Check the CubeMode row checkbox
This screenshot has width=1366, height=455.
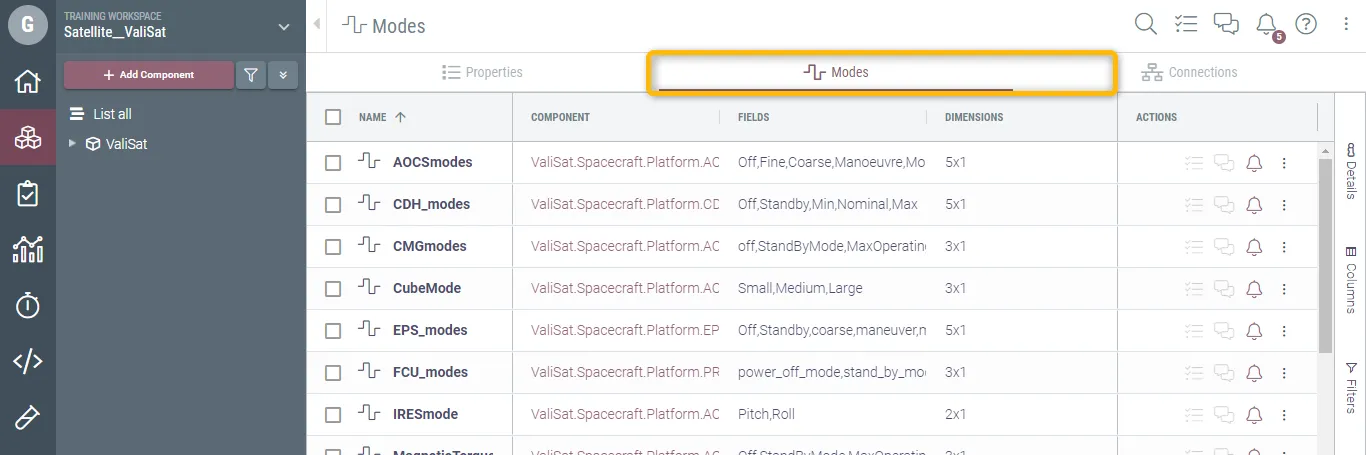click(x=333, y=289)
